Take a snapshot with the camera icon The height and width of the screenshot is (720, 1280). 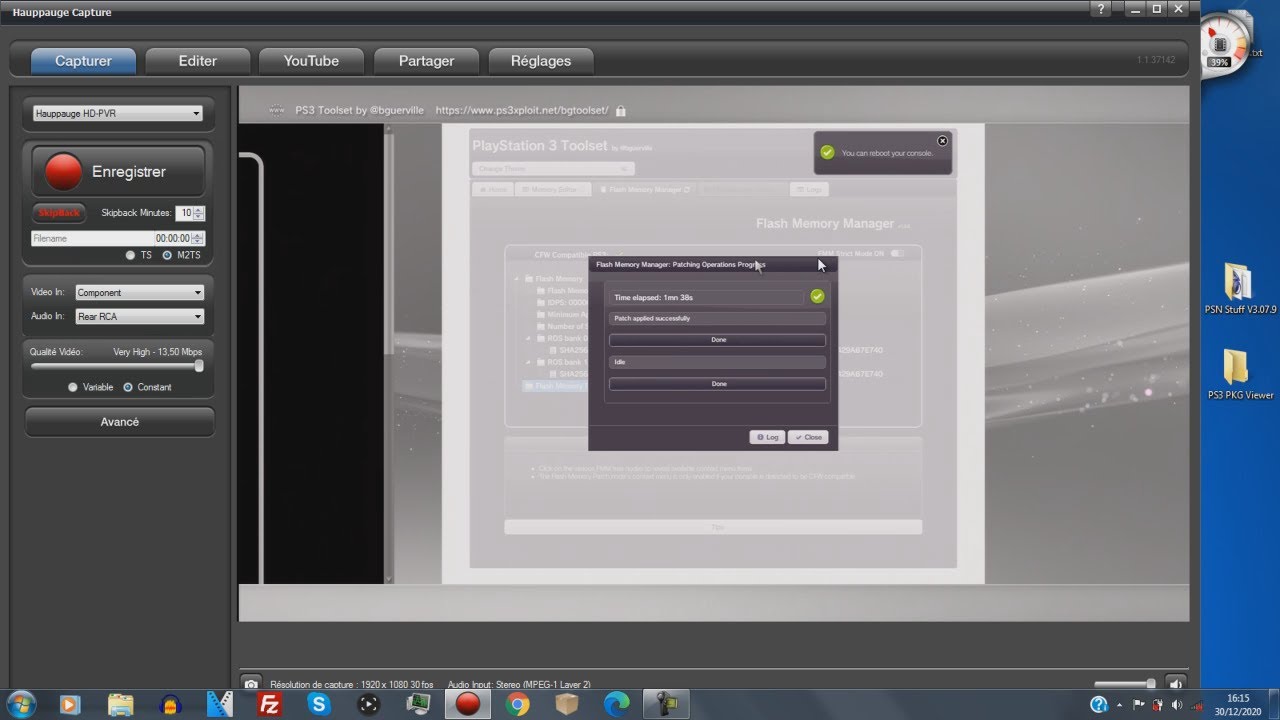252,683
